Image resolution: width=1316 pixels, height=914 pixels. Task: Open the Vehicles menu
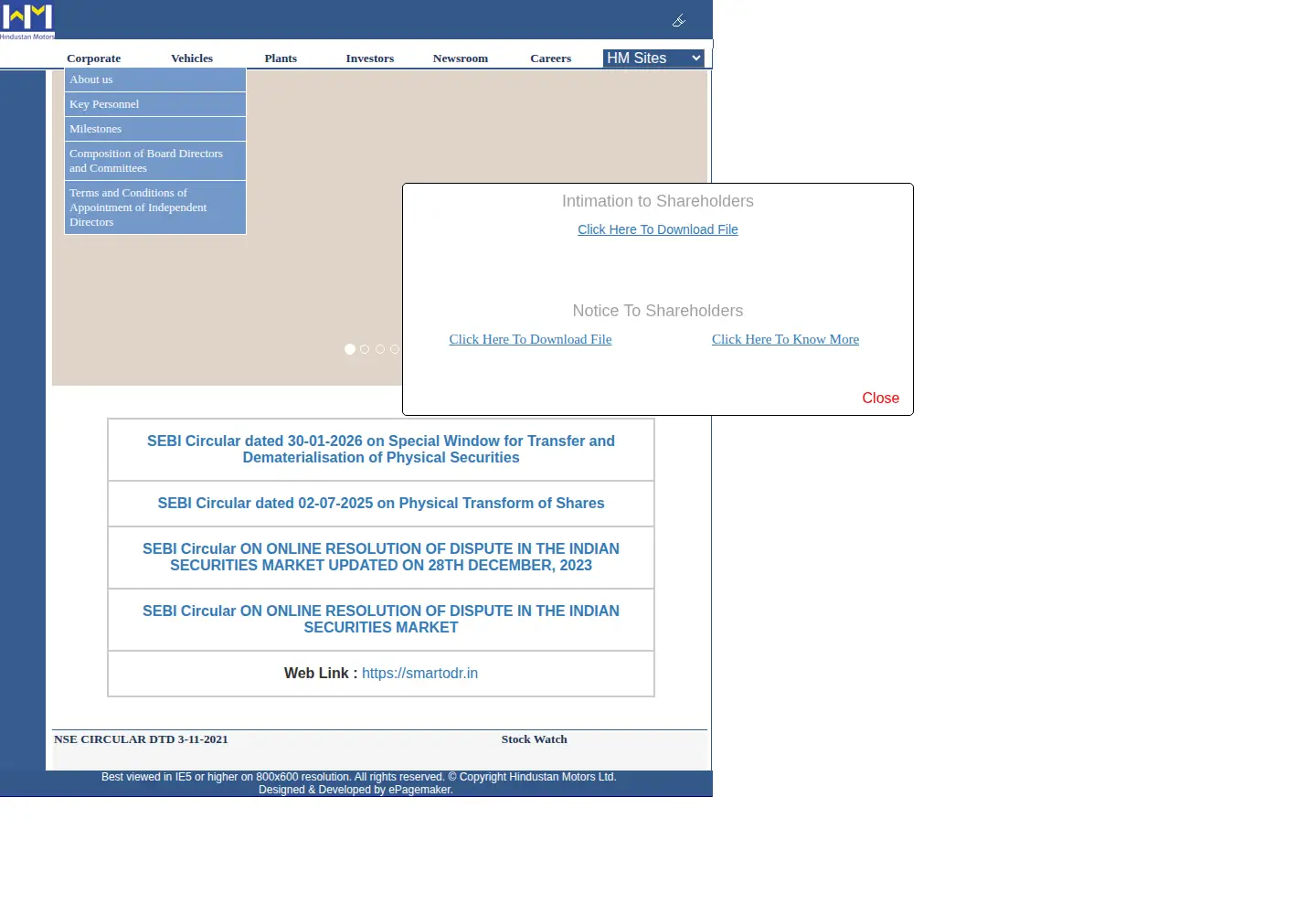pyautogui.click(x=192, y=58)
